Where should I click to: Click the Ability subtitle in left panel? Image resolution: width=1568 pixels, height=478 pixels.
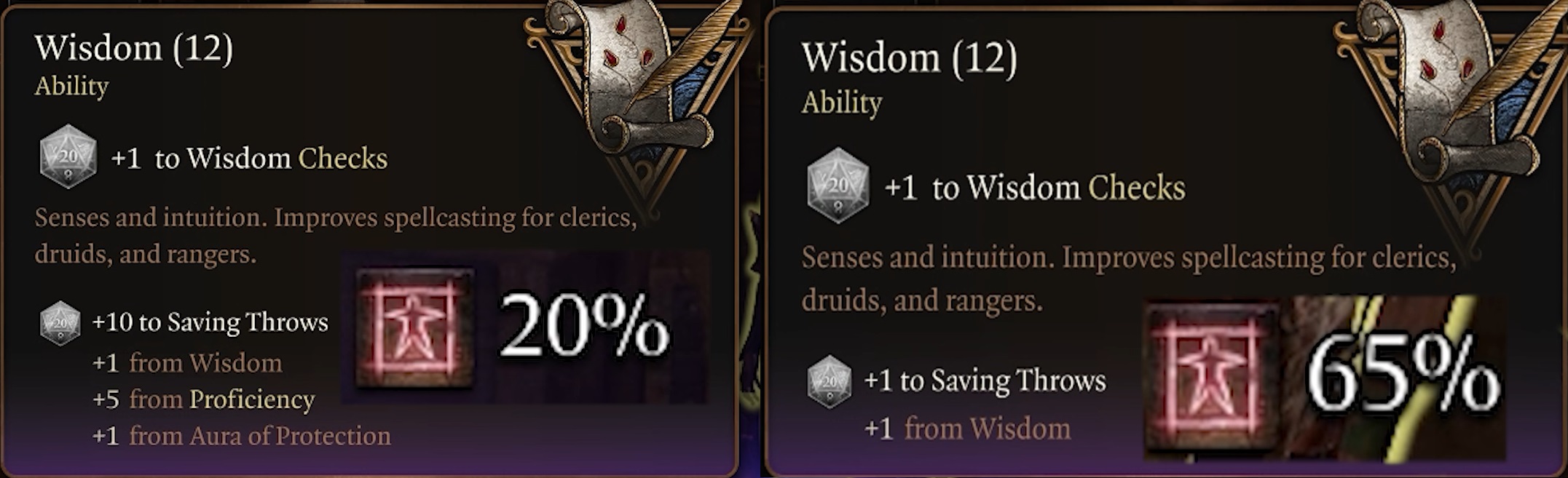pos(71,86)
